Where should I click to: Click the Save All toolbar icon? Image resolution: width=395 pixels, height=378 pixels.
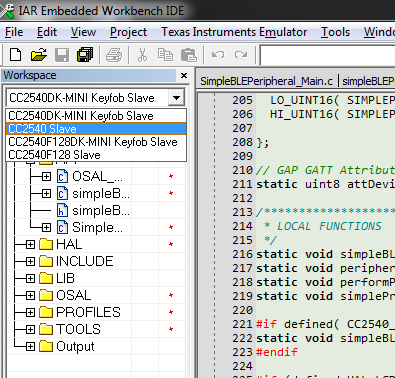click(x=85, y=55)
